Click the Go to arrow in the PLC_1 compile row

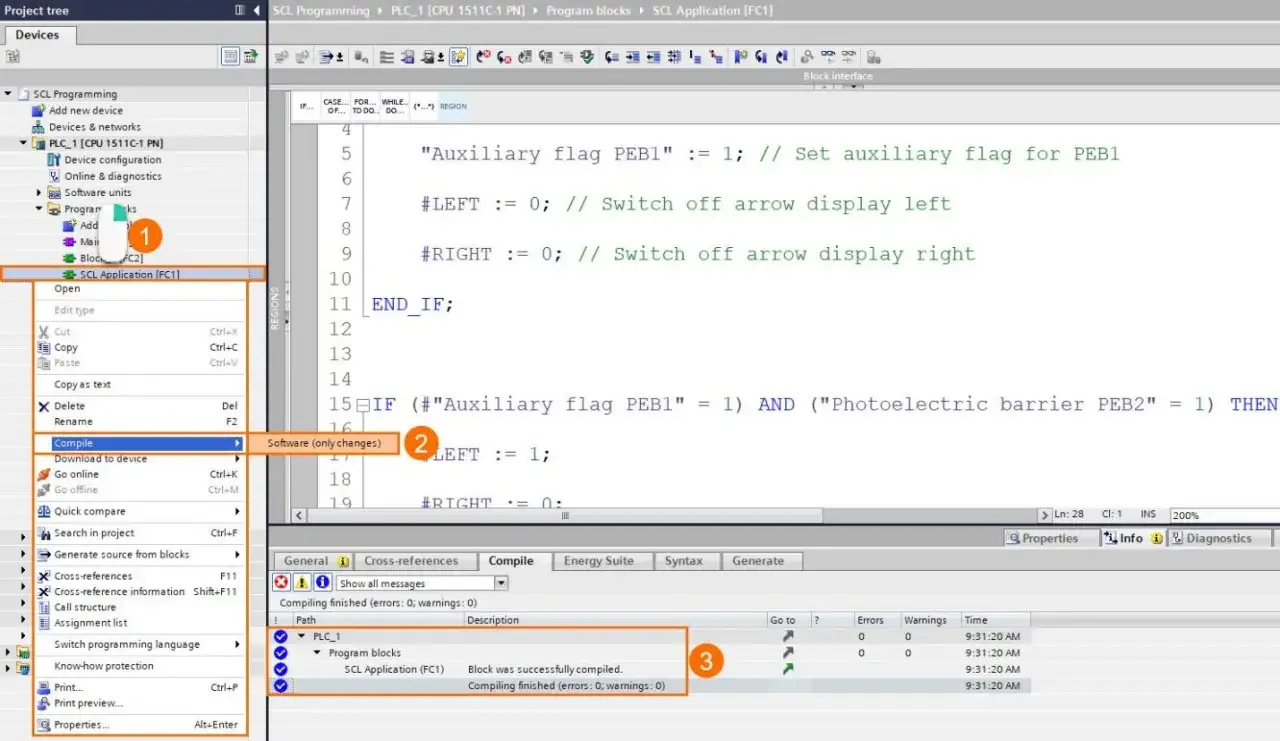(x=788, y=636)
